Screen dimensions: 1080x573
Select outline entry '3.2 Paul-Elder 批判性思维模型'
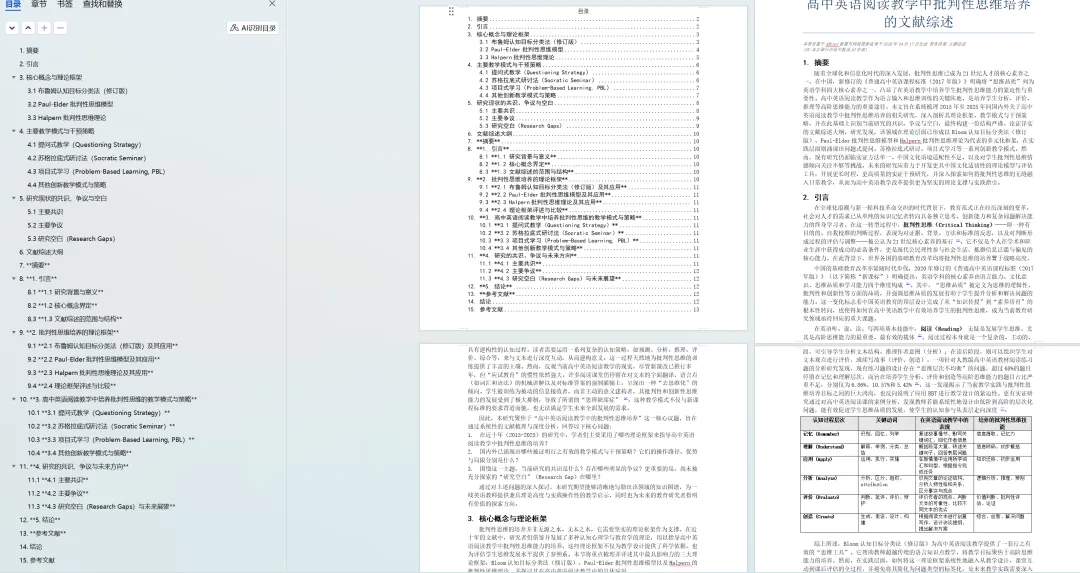pyautogui.click(x=70, y=104)
